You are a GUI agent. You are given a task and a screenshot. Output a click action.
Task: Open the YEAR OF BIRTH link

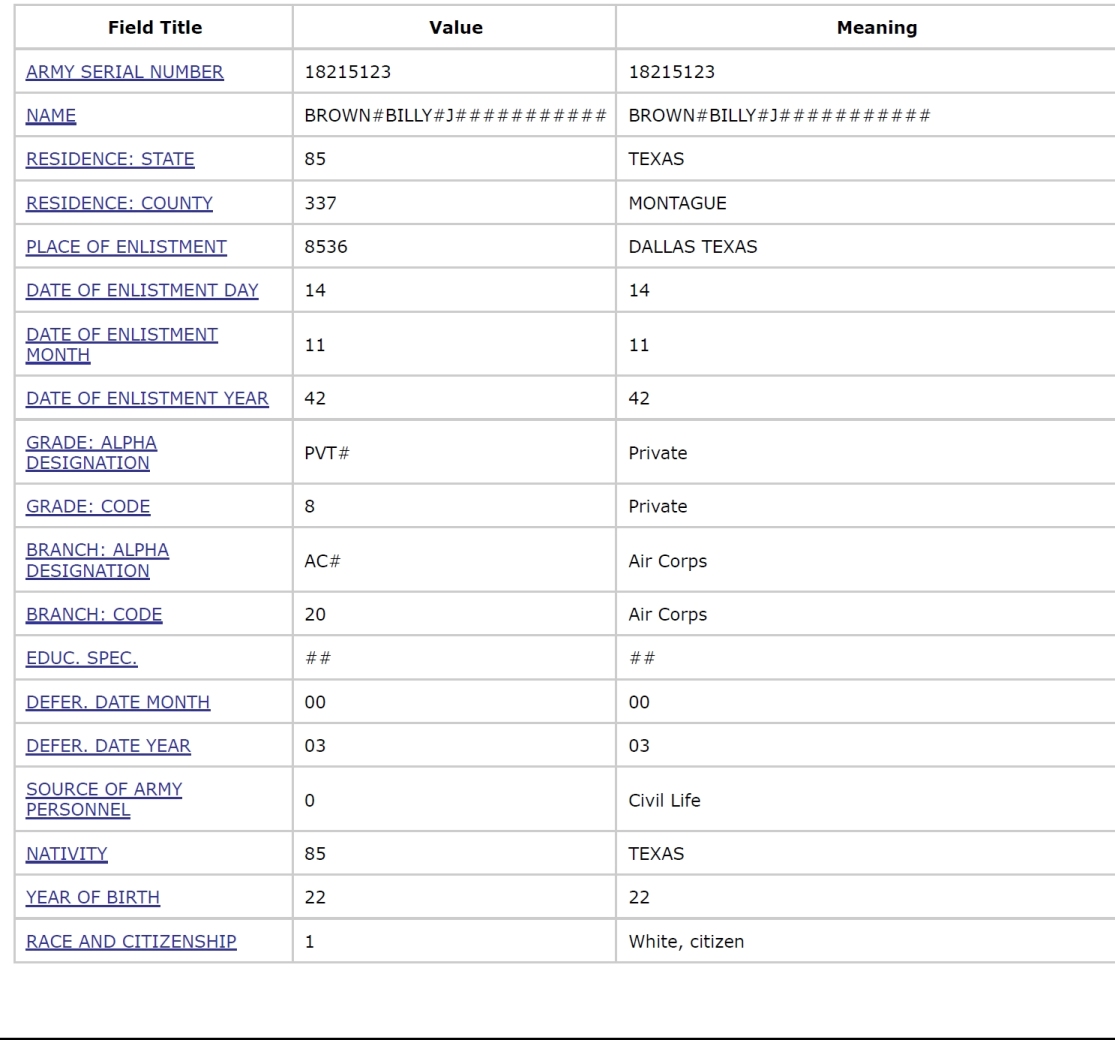[x=93, y=898]
